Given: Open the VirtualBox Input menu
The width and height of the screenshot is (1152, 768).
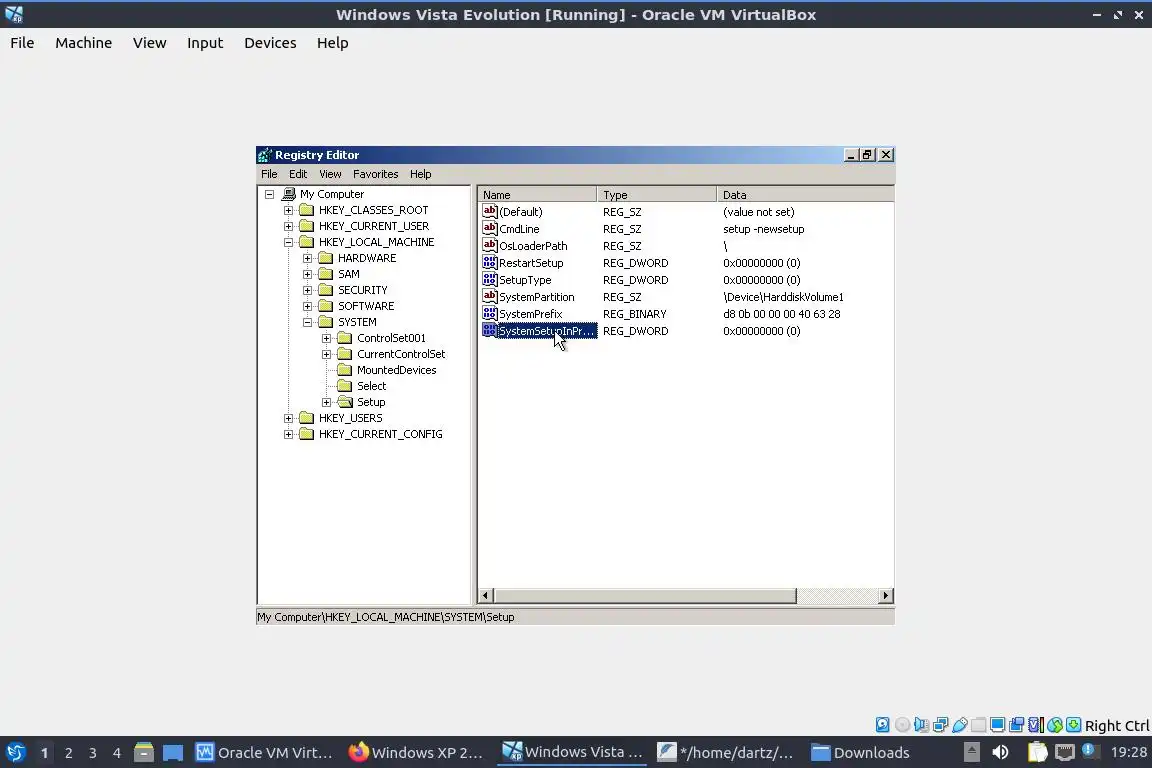Looking at the screenshot, I should [x=205, y=43].
